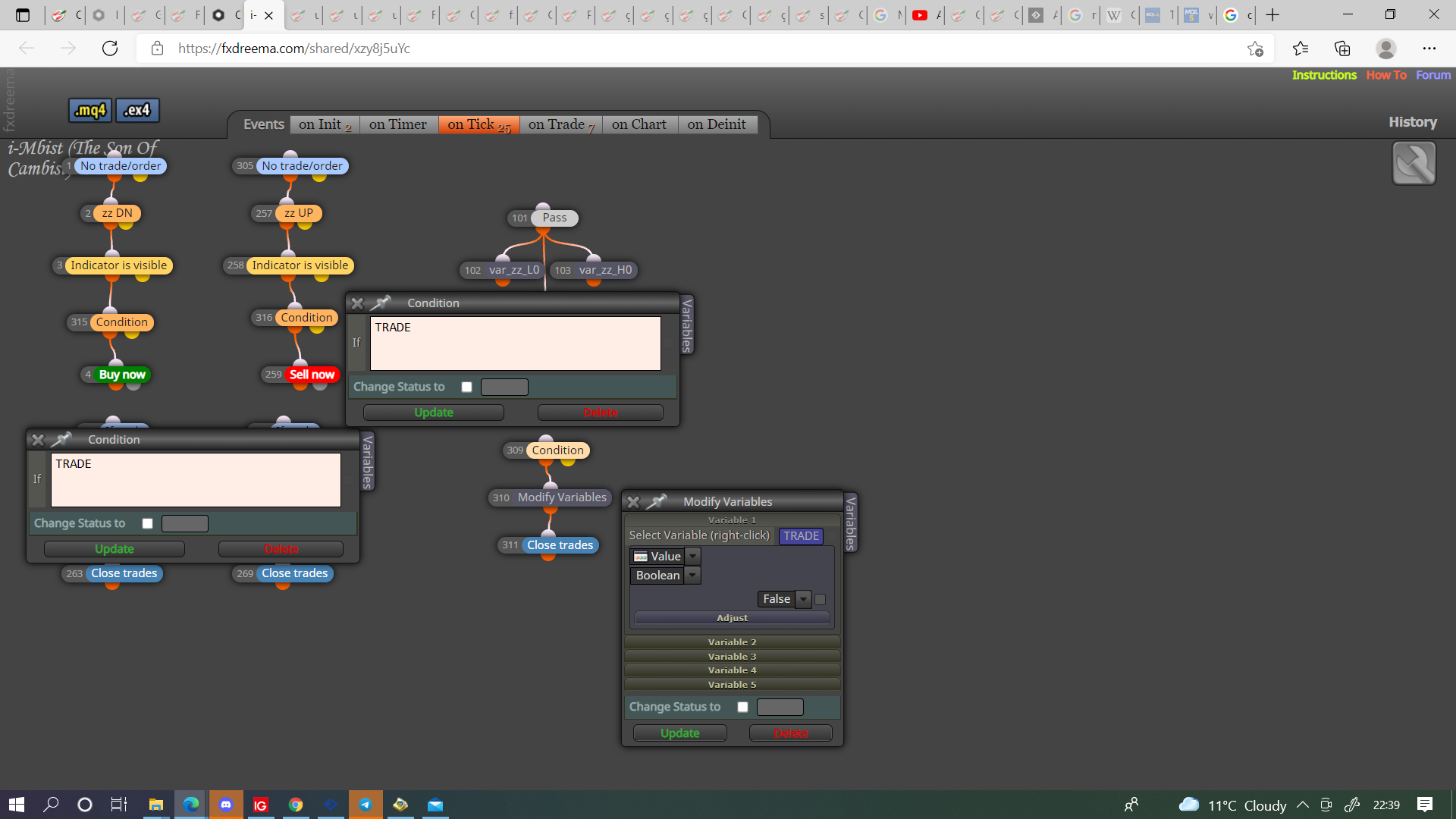This screenshot has width=1456, height=819.
Task: Close the upper Condition panel with X
Action: point(357,303)
